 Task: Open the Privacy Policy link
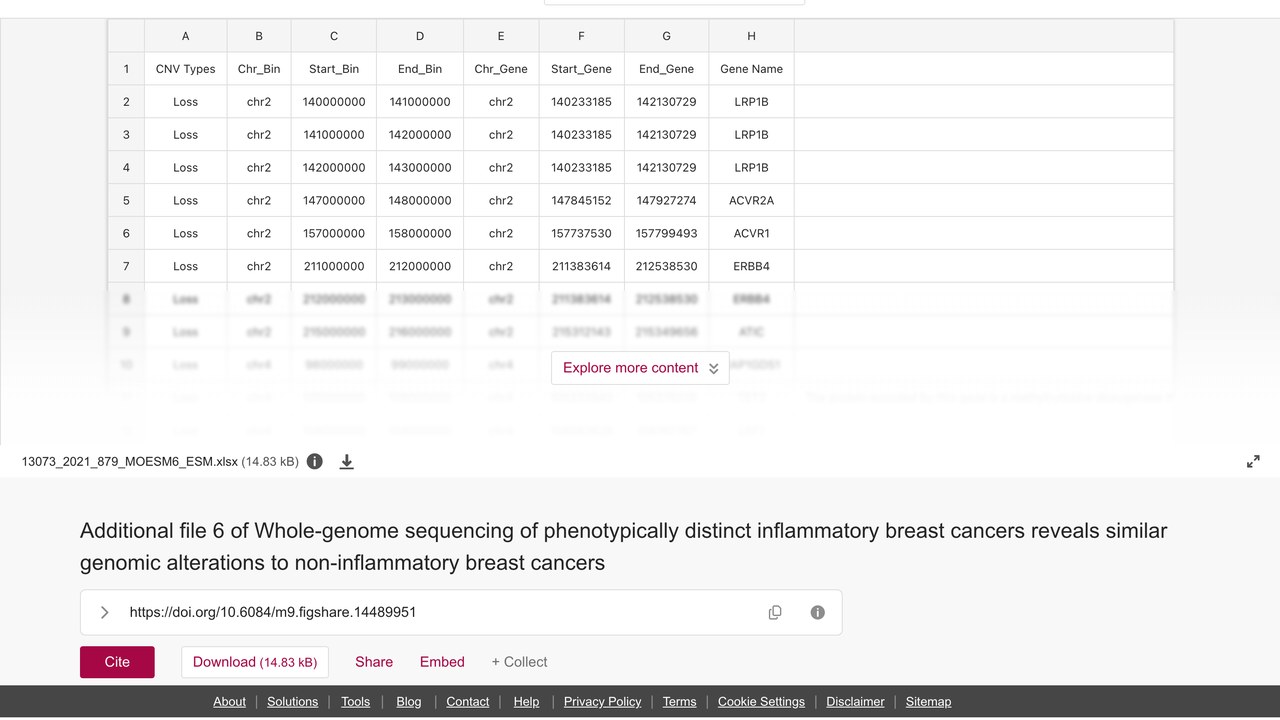pos(602,702)
